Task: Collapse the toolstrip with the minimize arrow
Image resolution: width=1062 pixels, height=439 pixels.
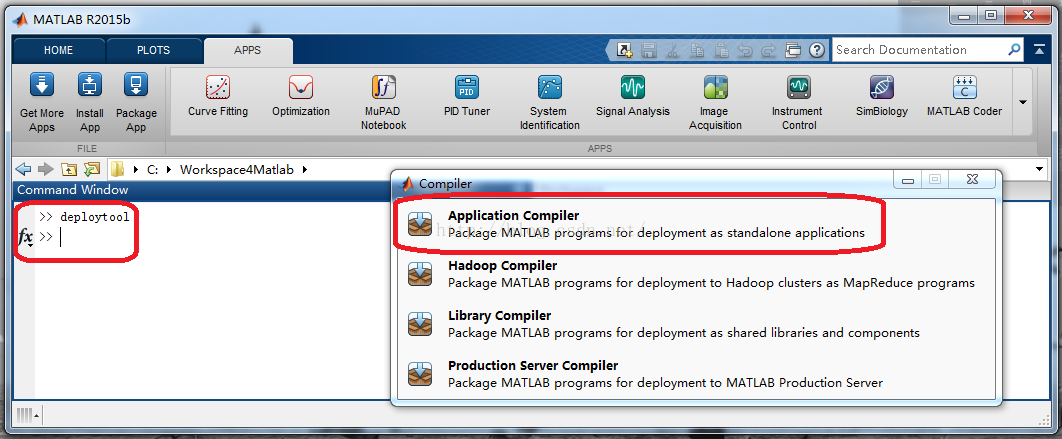Action: pyautogui.click(x=1039, y=50)
